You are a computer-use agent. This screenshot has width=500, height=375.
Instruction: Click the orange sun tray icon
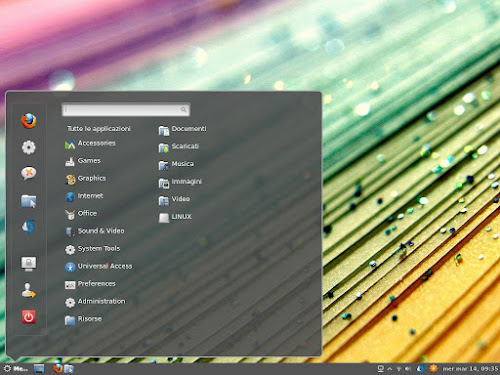[x=433, y=368]
